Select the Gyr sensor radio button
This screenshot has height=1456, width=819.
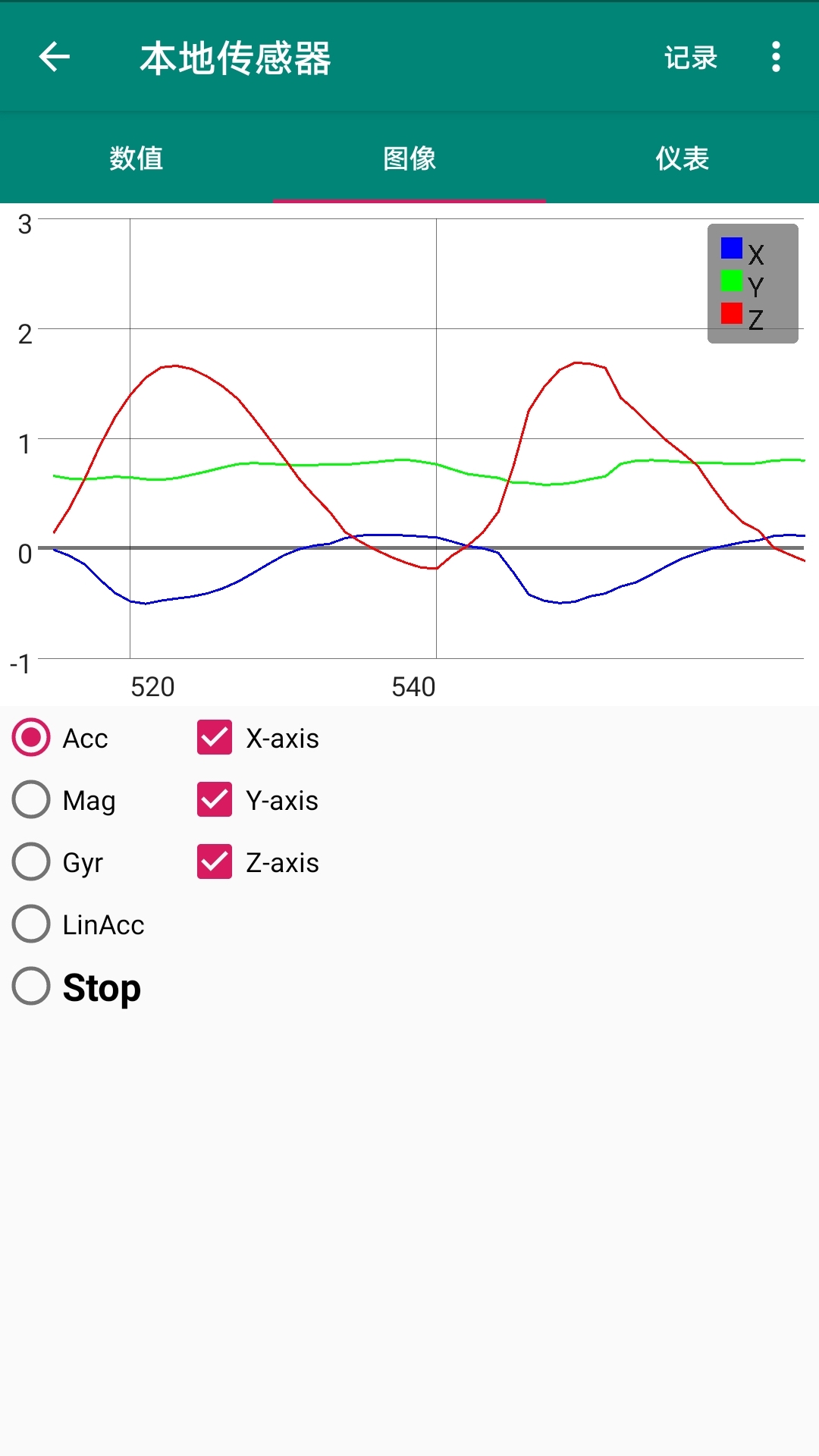(31, 861)
